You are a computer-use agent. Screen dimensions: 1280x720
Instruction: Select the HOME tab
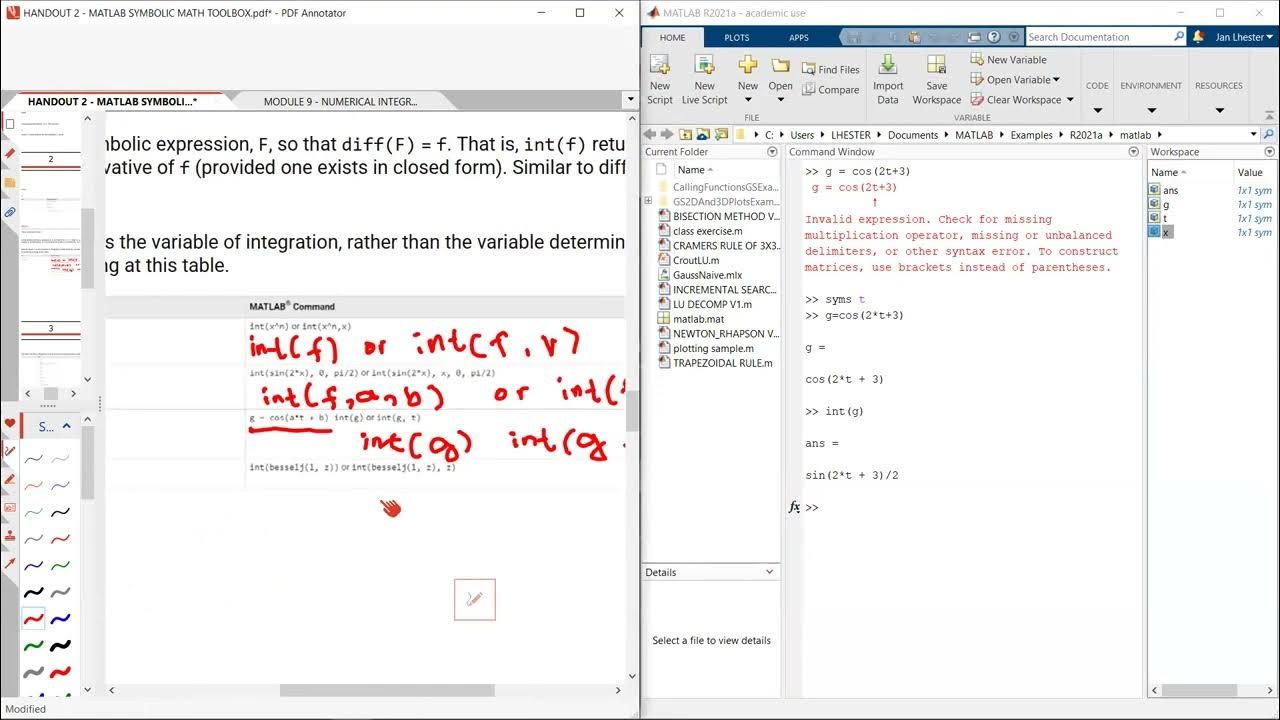pos(673,37)
